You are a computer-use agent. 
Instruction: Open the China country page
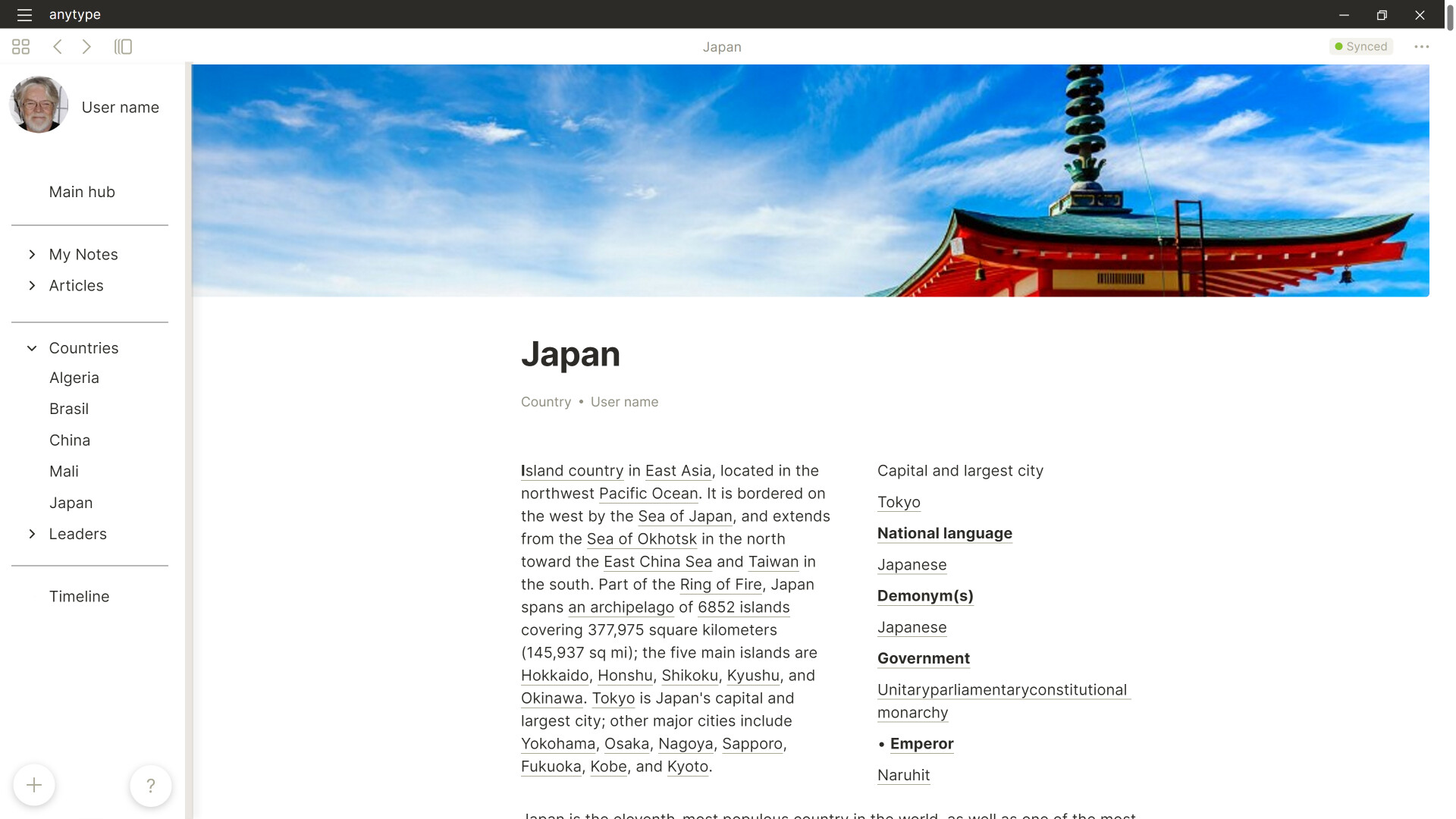pos(70,440)
